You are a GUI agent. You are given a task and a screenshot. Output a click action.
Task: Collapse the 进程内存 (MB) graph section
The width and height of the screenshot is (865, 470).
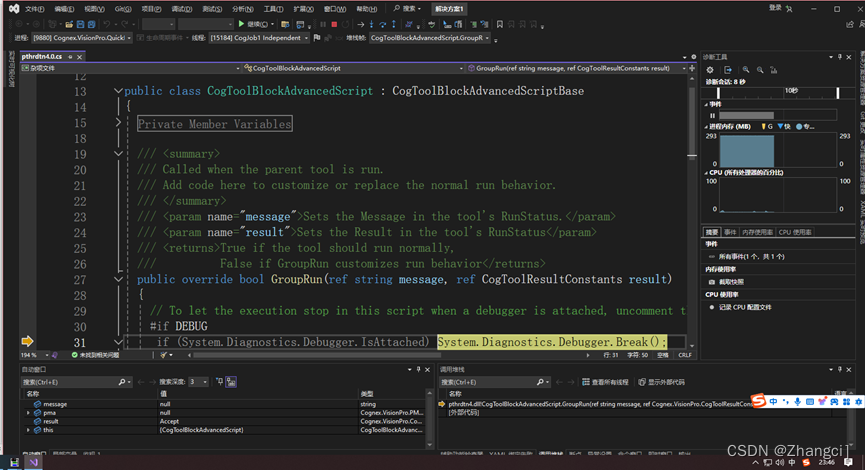click(x=706, y=126)
